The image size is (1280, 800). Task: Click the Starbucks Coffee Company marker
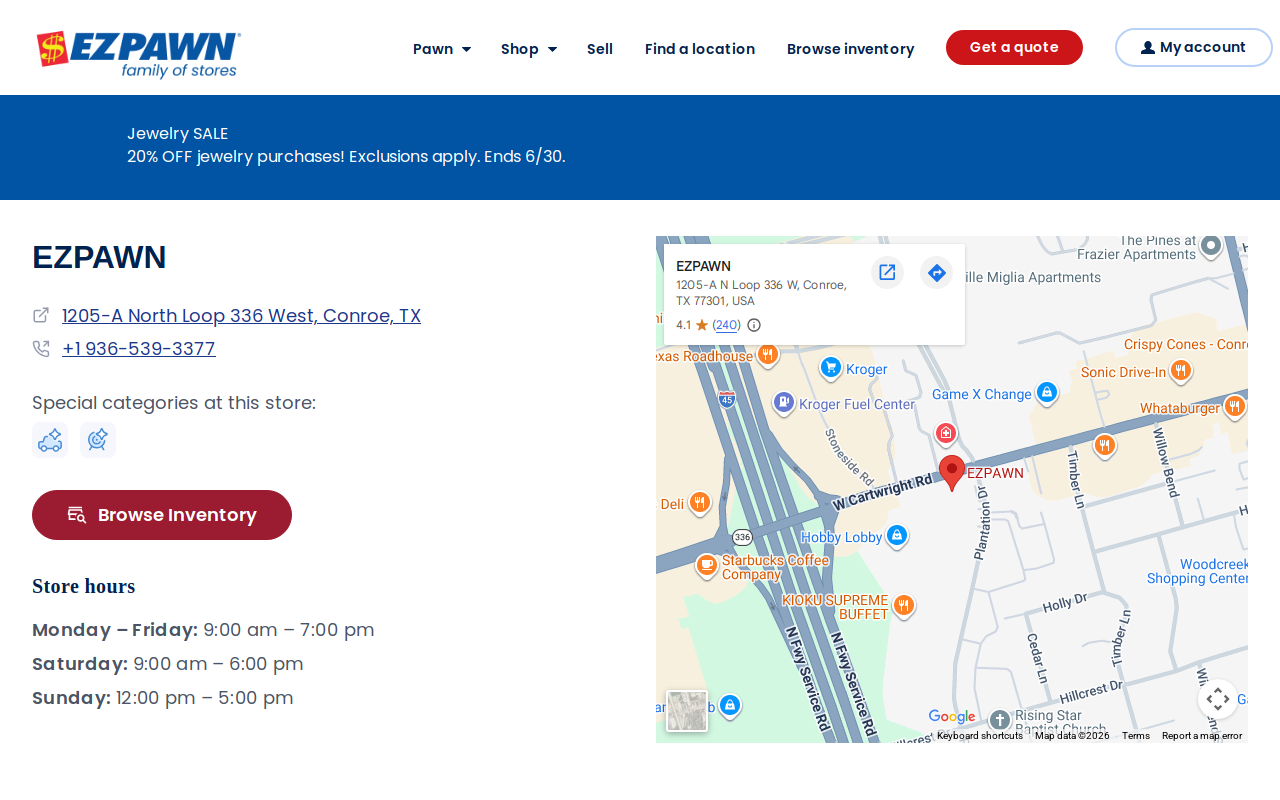click(x=707, y=565)
